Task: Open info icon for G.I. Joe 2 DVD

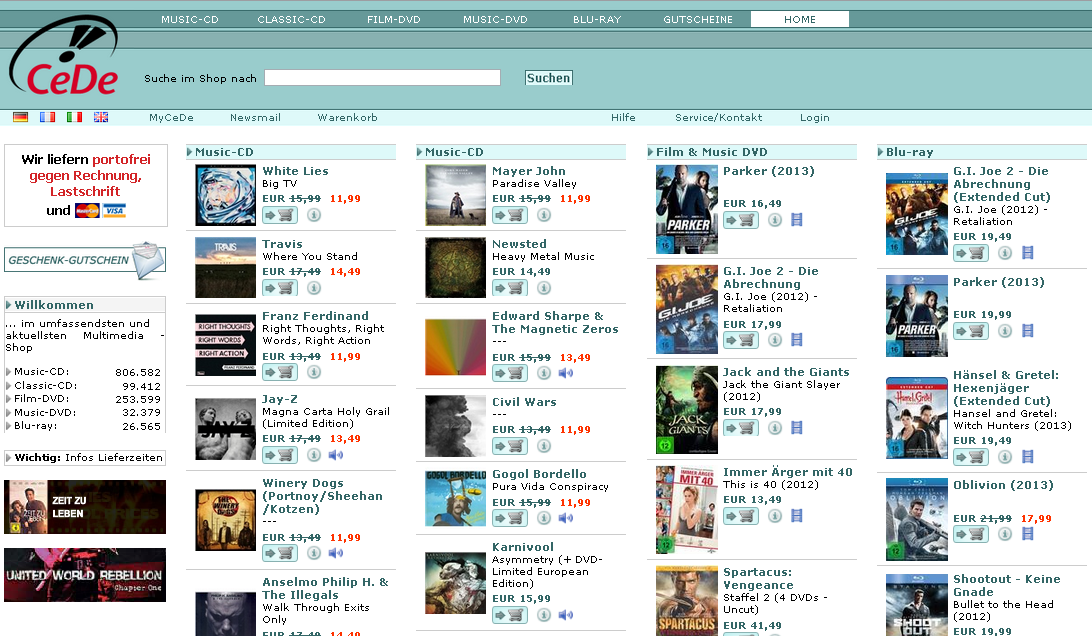Action: point(775,340)
